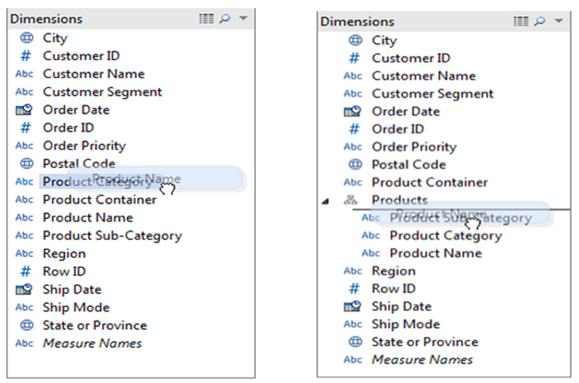Click the Products hierarchy icon in right panel
The height and width of the screenshot is (383, 579).
coord(350,200)
